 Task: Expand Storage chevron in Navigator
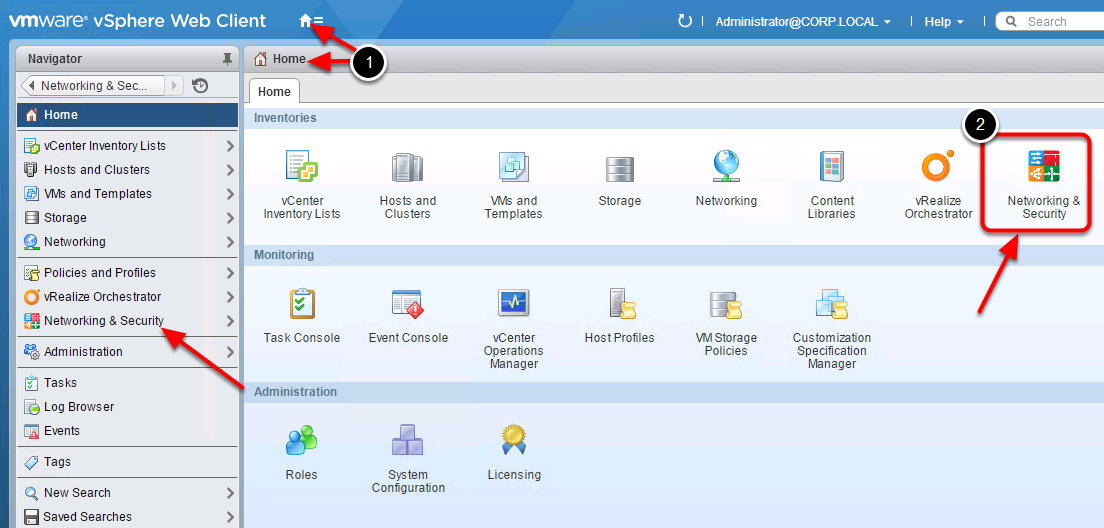(x=230, y=218)
